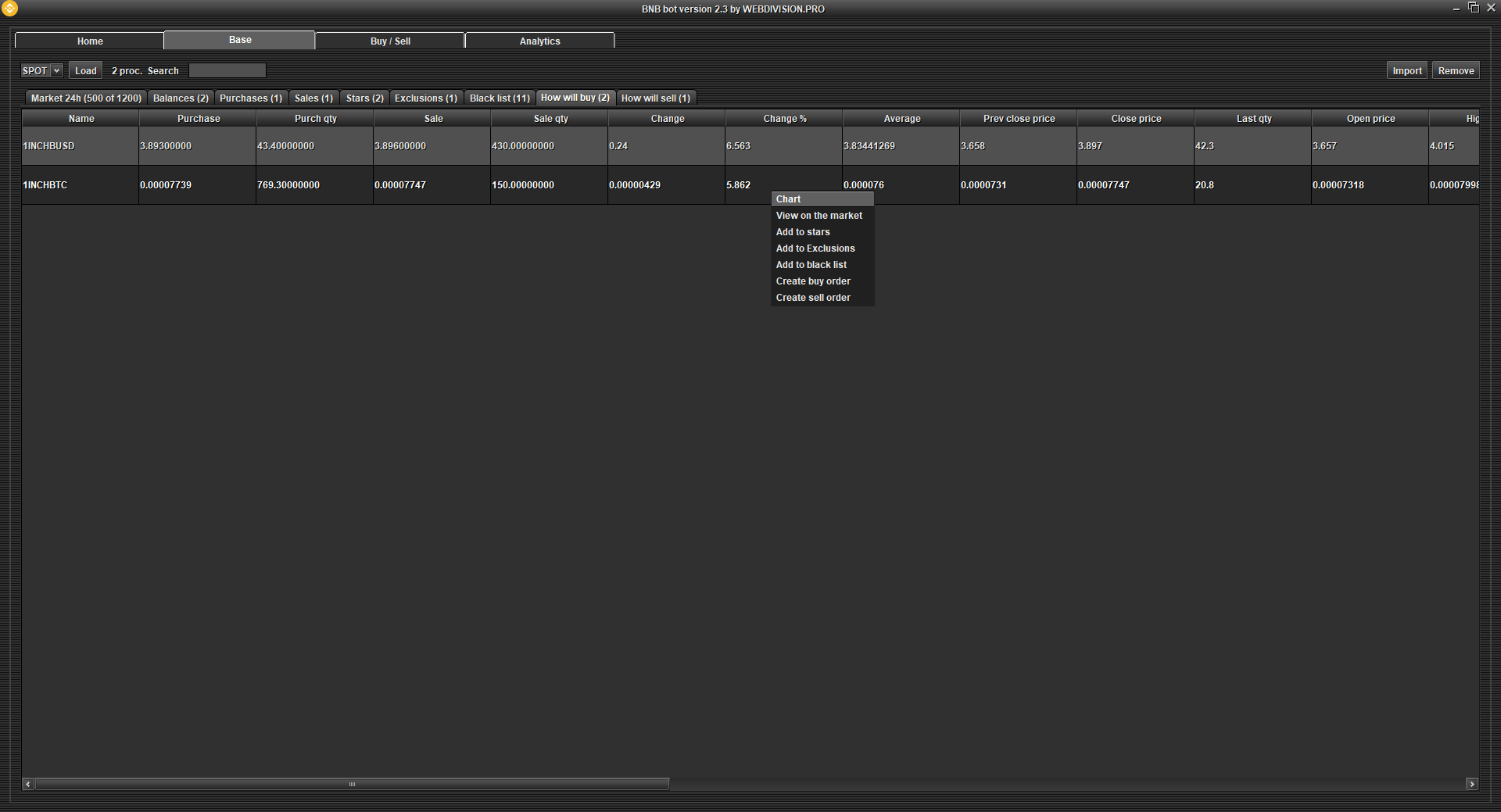The width and height of the screenshot is (1501, 812).
Task: Sort by the Change % column header
Action: pyautogui.click(x=784, y=119)
